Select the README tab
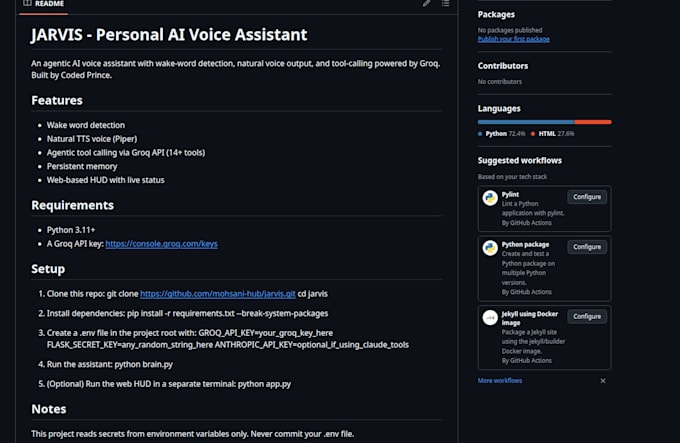 44,4
